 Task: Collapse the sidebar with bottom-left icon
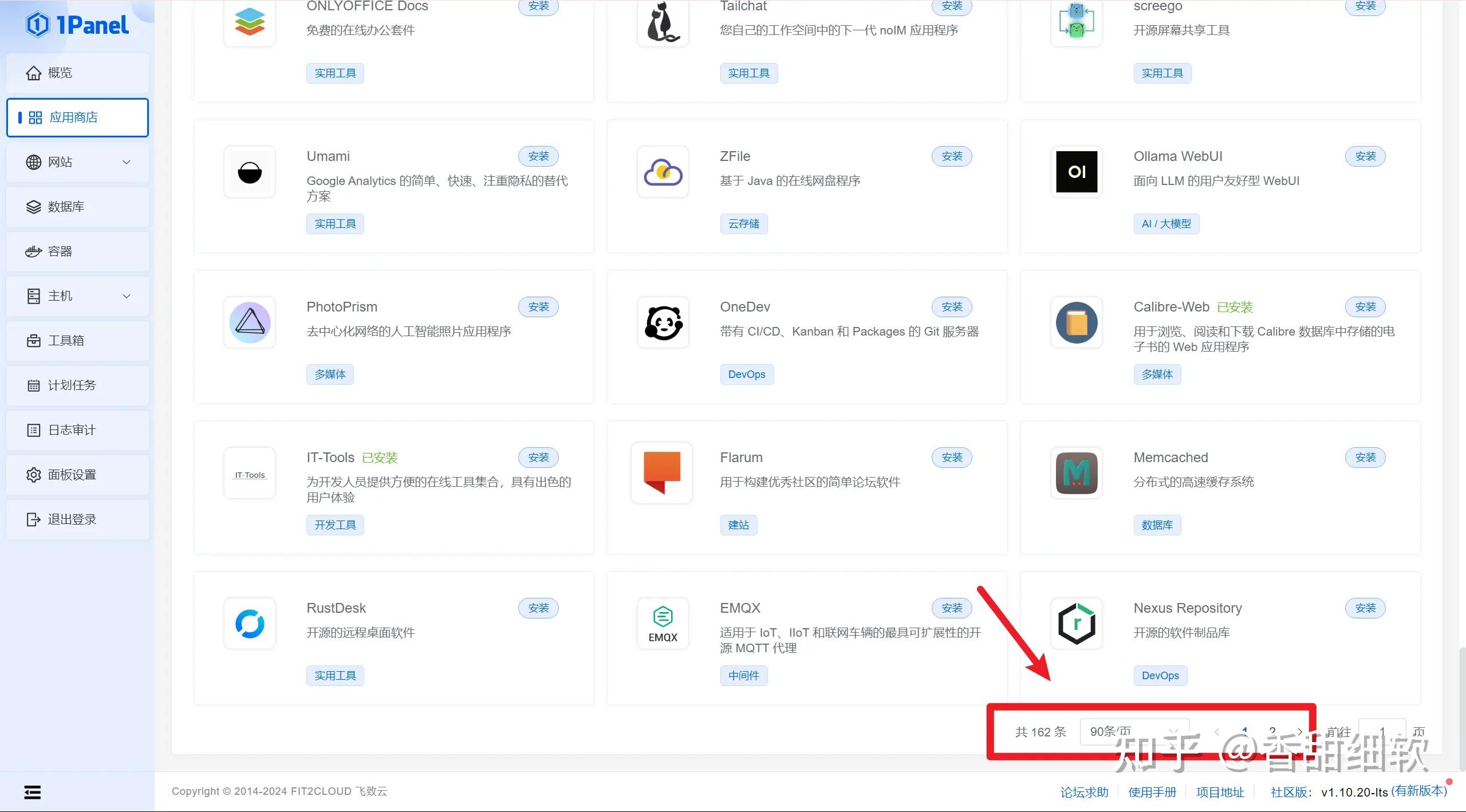33,793
